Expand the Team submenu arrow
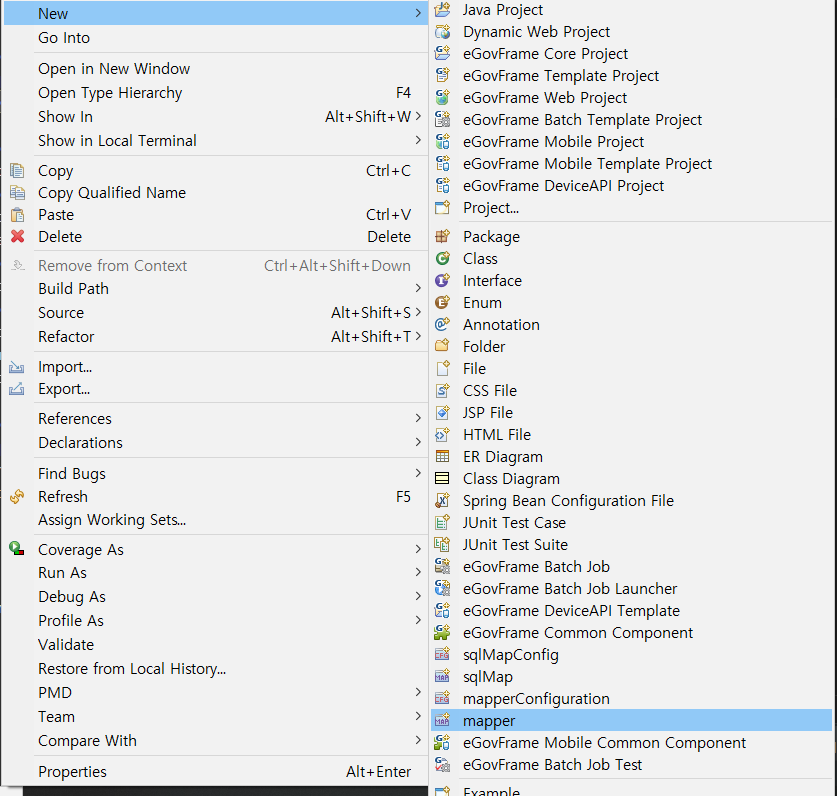 click(x=418, y=716)
